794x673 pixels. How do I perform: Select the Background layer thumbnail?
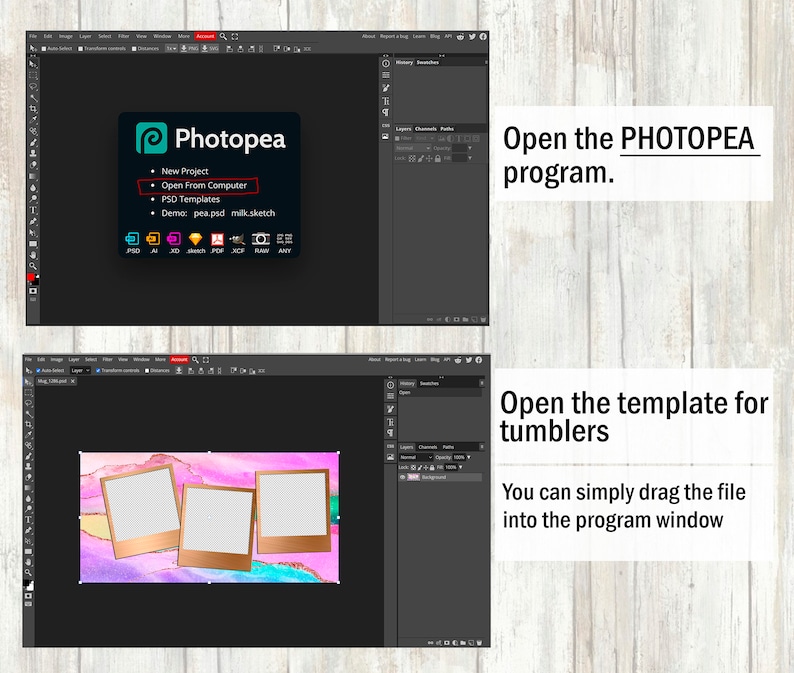click(x=413, y=477)
